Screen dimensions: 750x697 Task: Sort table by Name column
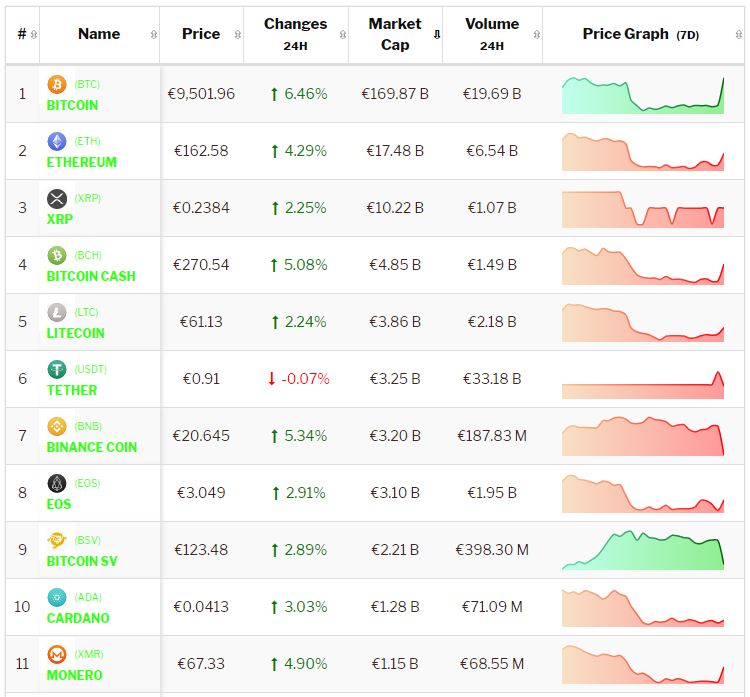pos(99,34)
